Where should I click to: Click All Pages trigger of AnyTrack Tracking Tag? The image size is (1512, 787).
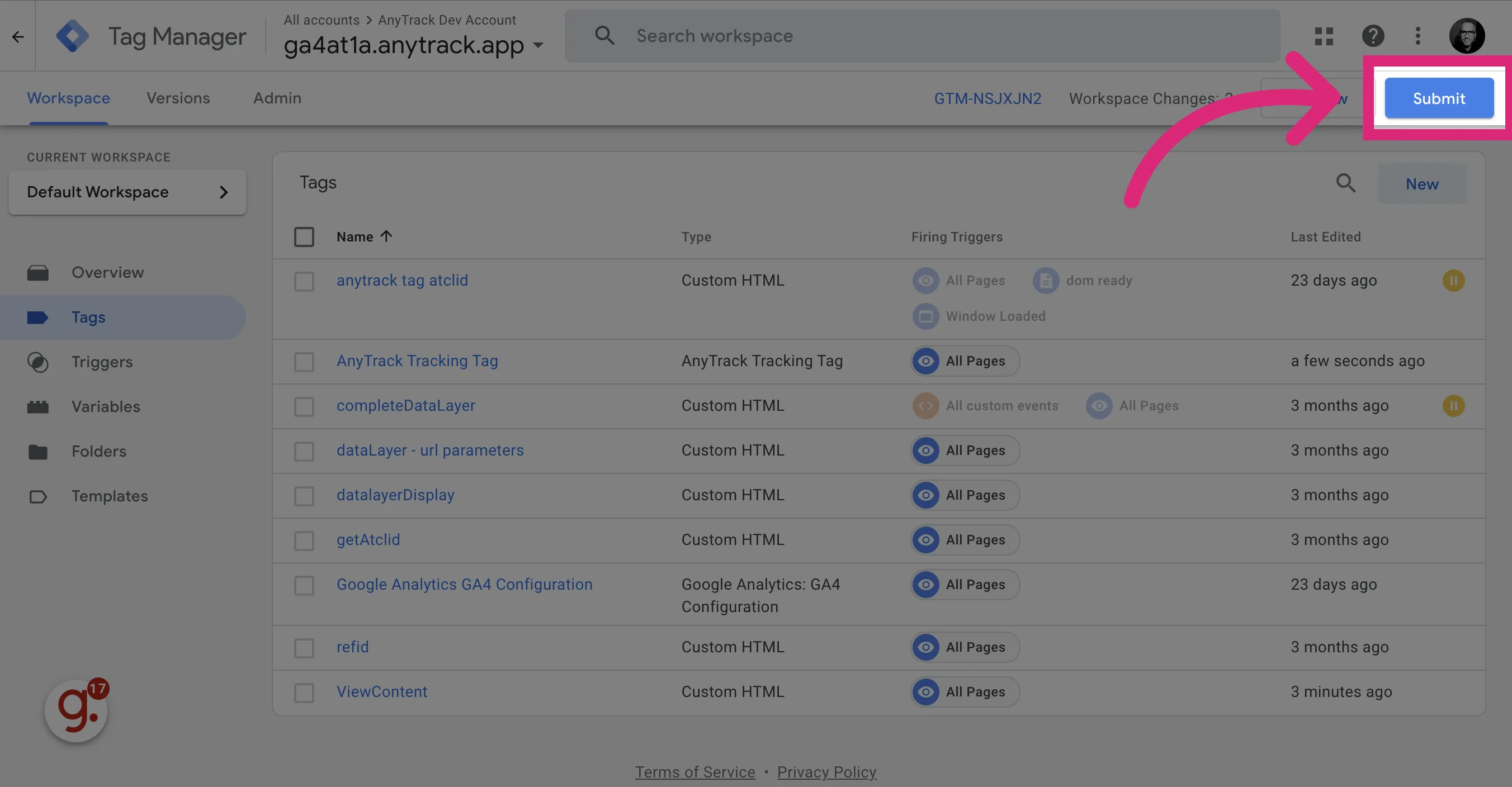(965, 361)
